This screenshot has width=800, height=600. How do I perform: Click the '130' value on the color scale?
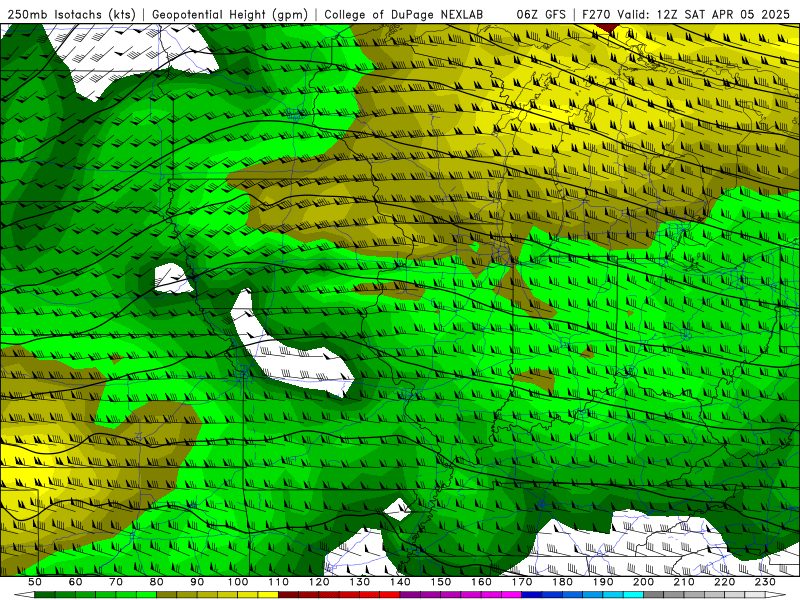click(x=359, y=582)
